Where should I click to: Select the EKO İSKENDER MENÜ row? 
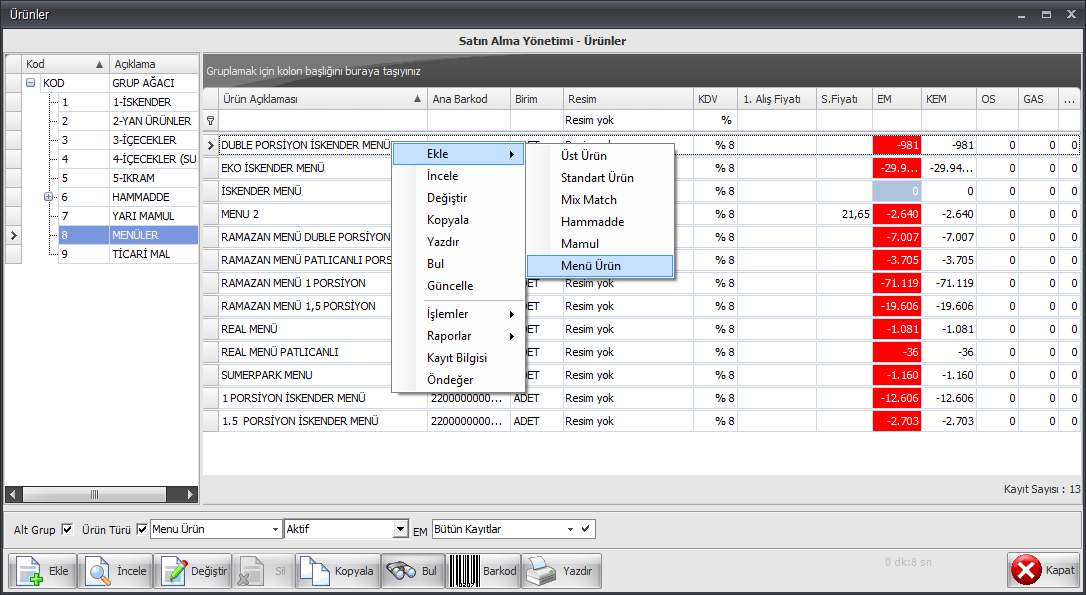click(x=641, y=168)
